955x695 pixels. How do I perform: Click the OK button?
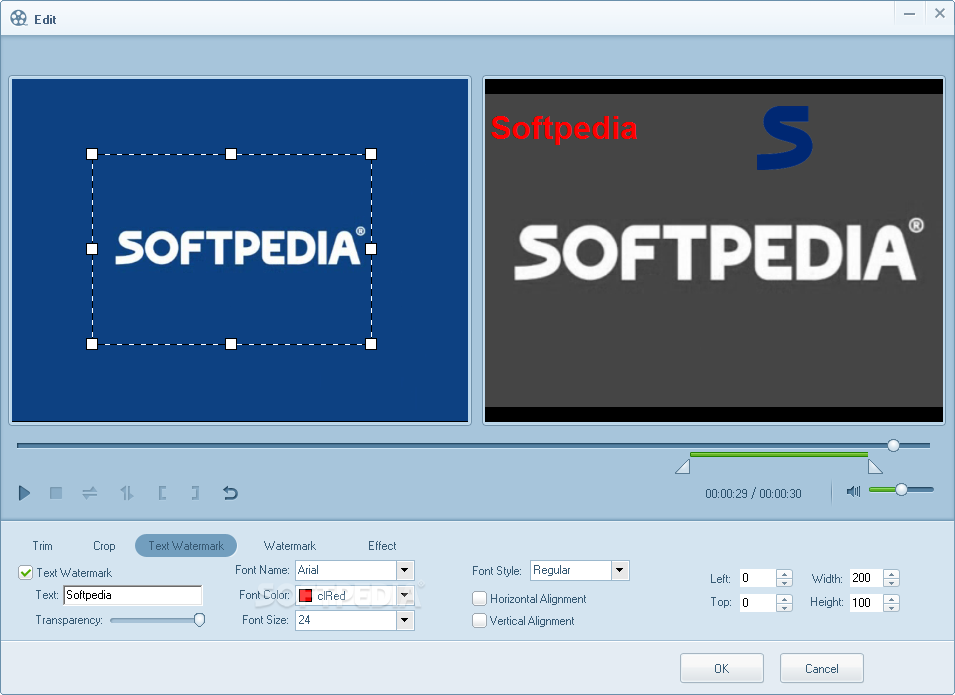coord(722,669)
